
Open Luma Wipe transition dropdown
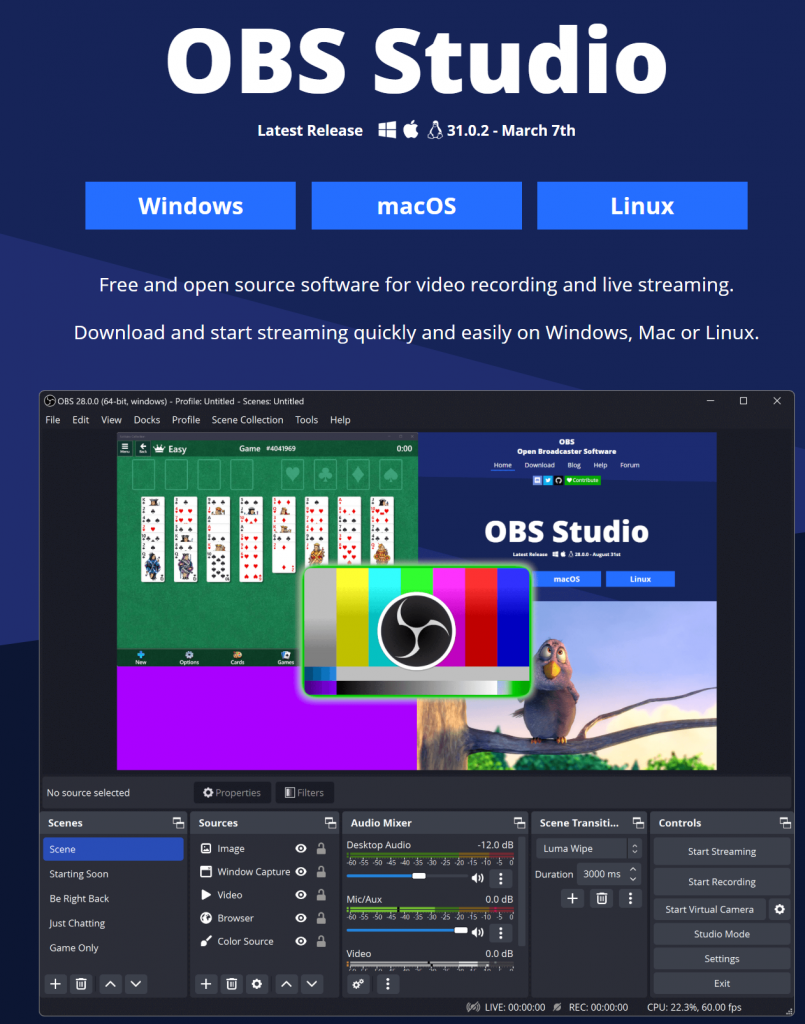tap(588, 848)
